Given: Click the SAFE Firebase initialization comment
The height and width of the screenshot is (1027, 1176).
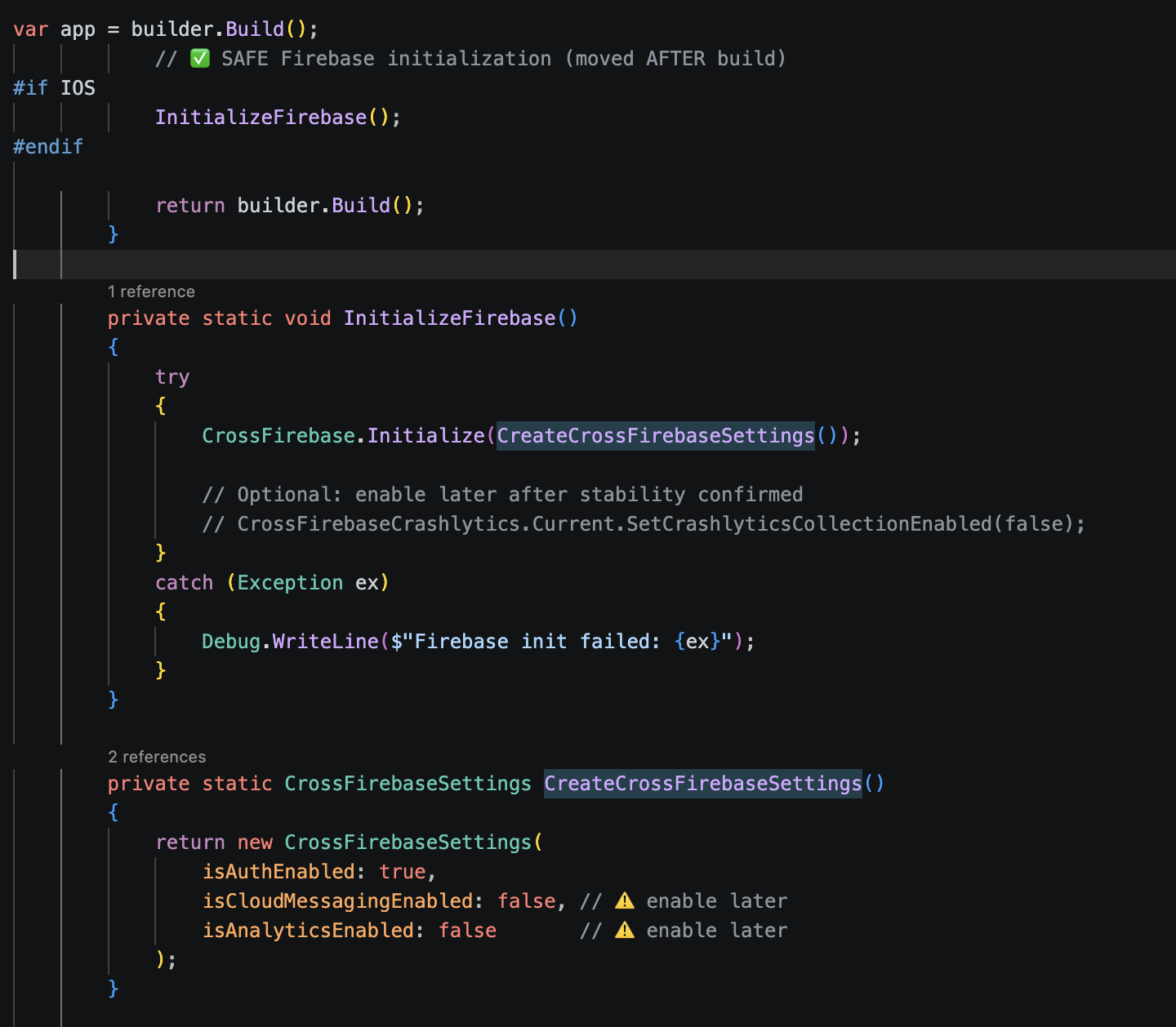Looking at the screenshot, I should click(470, 59).
